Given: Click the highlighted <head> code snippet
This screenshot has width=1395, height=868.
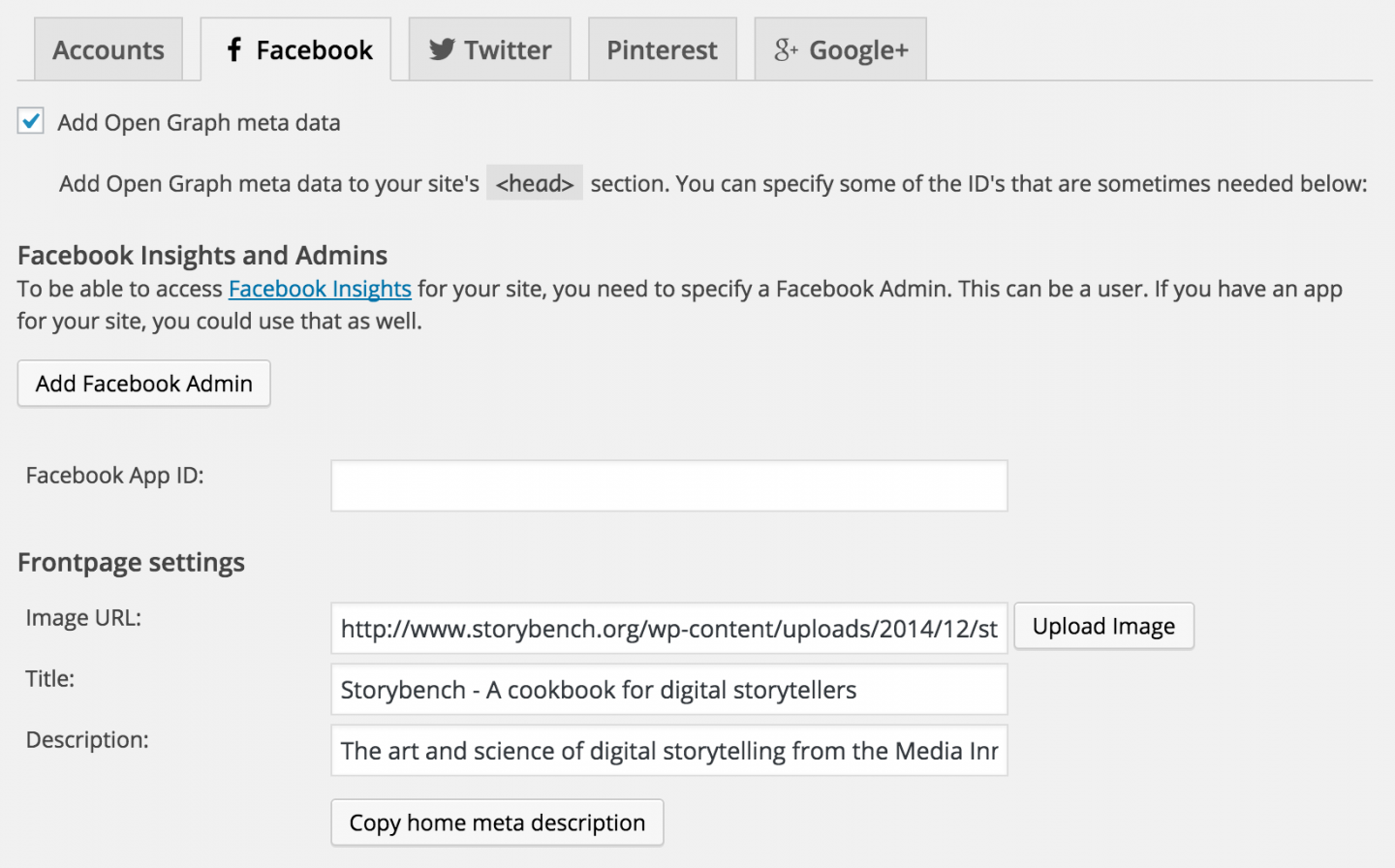Looking at the screenshot, I should [534, 182].
